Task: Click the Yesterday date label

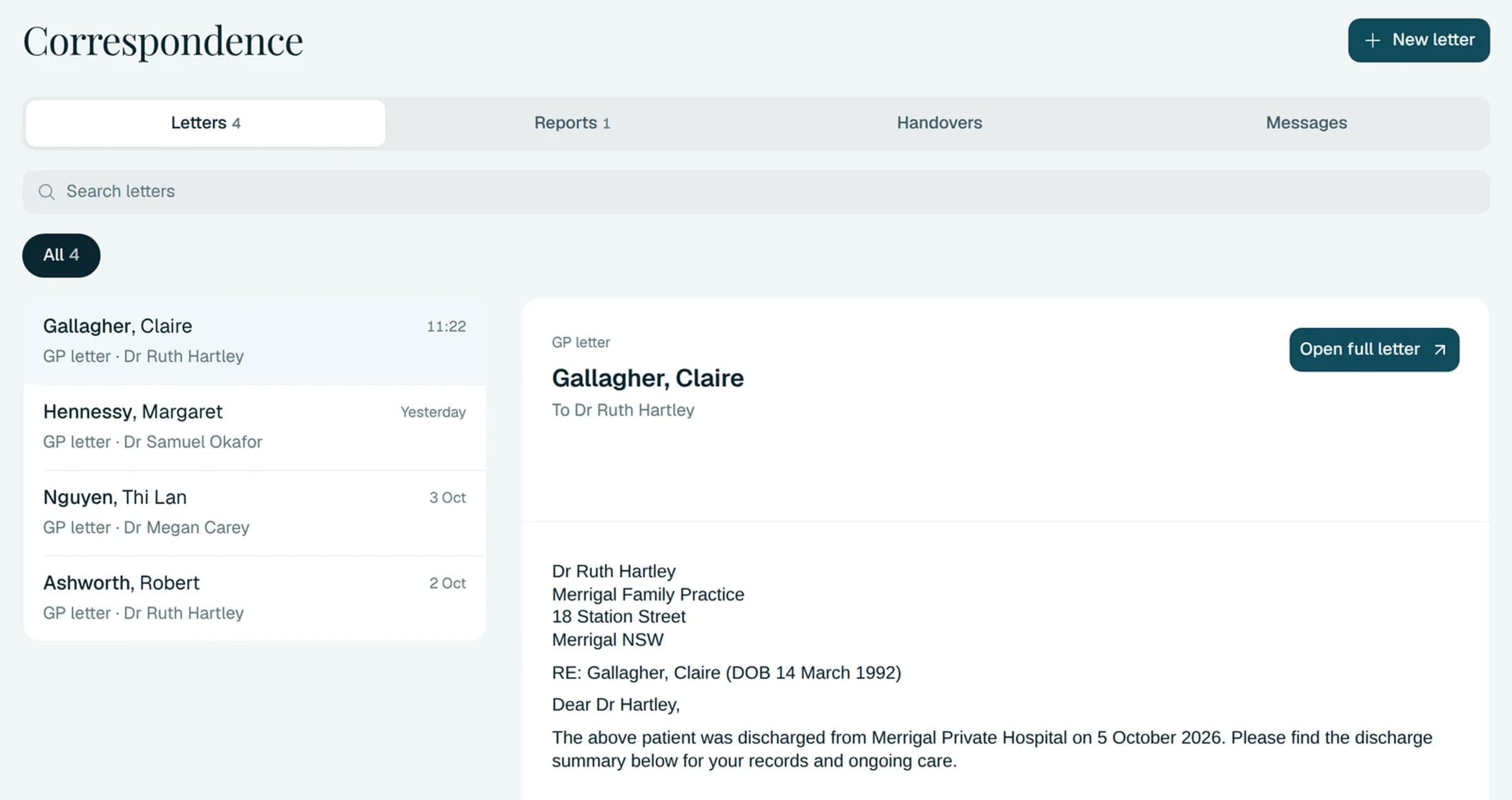Action: [x=433, y=412]
